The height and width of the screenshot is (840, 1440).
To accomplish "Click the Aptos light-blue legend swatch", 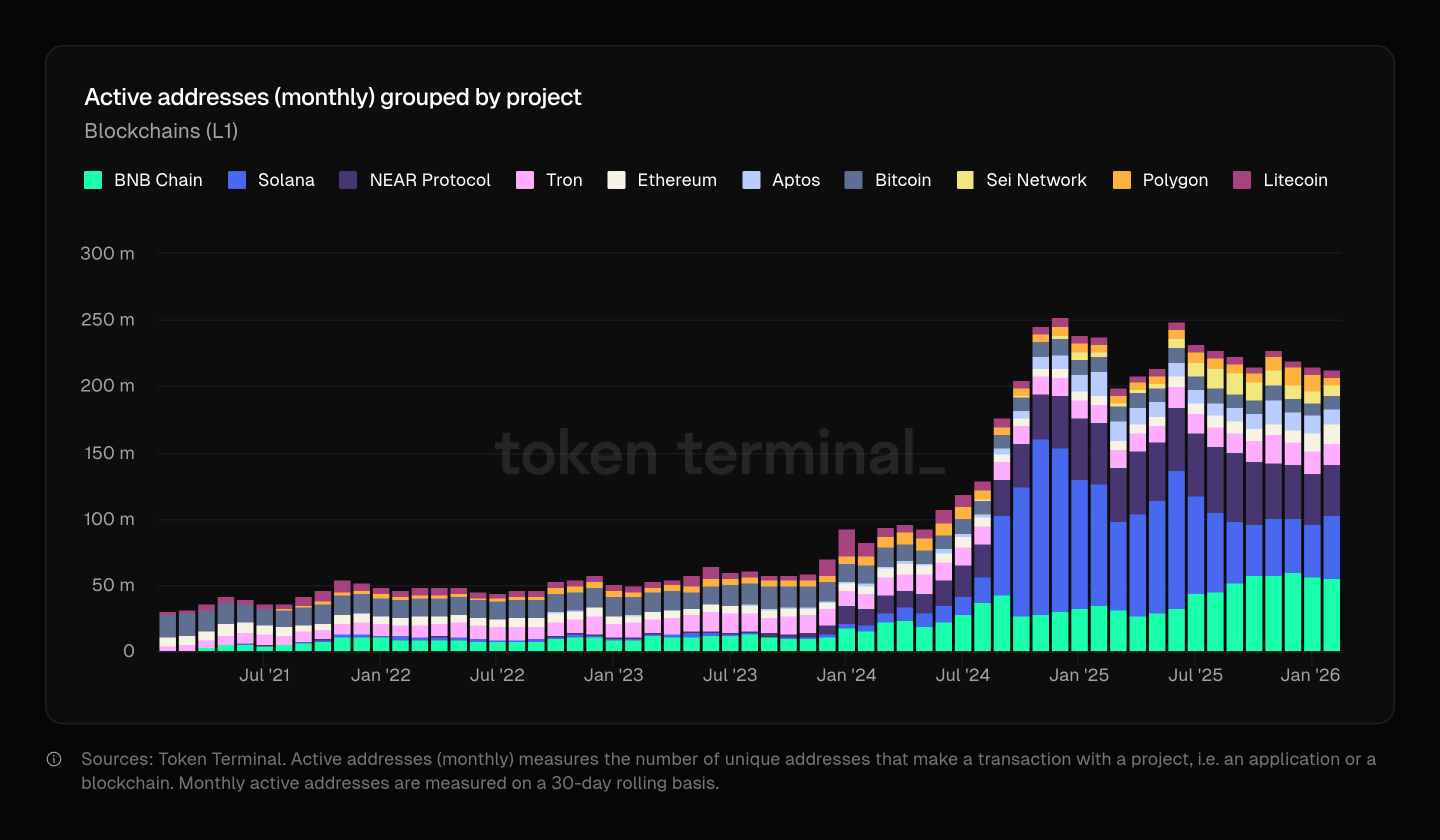I will tap(751, 180).
